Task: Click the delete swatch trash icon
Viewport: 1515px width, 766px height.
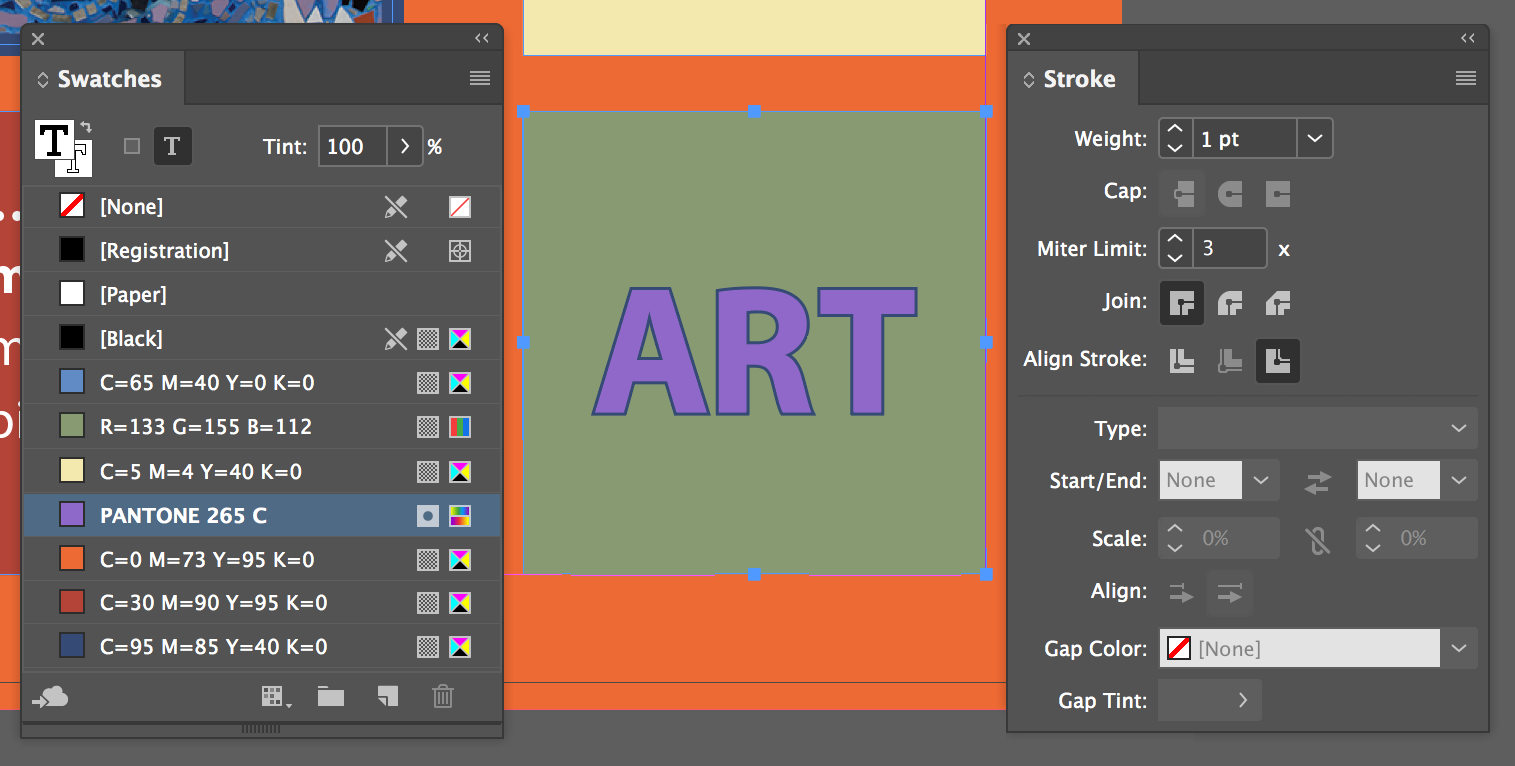Action: coord(443,696)
